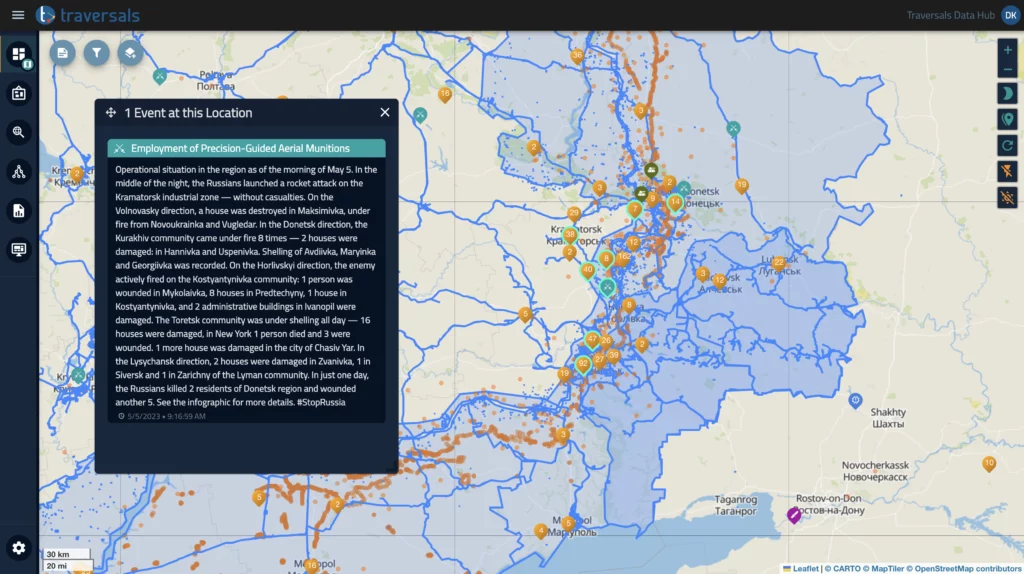Image resolution: width=1024 pixels, height=574 pixels.
Task: Open the settings gear in sidebar
Action: (x=19, y=548)
